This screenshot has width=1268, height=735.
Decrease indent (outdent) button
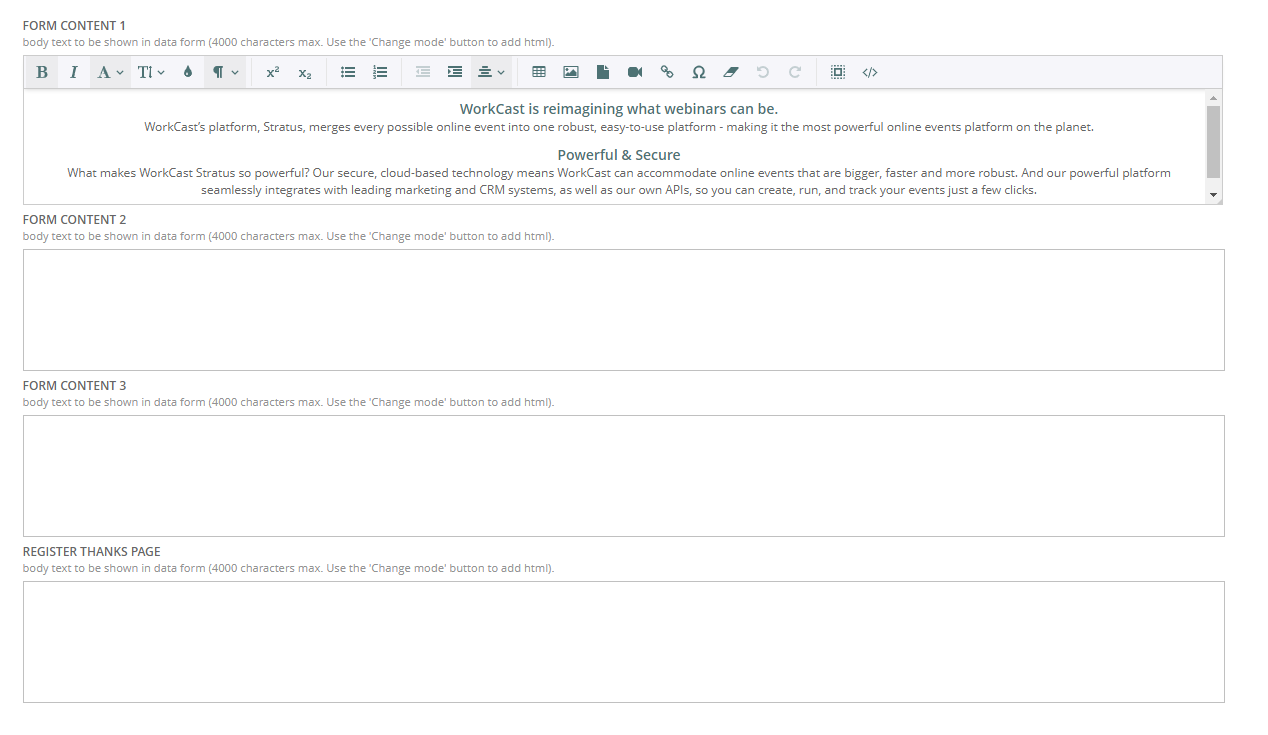pos(423,72)
